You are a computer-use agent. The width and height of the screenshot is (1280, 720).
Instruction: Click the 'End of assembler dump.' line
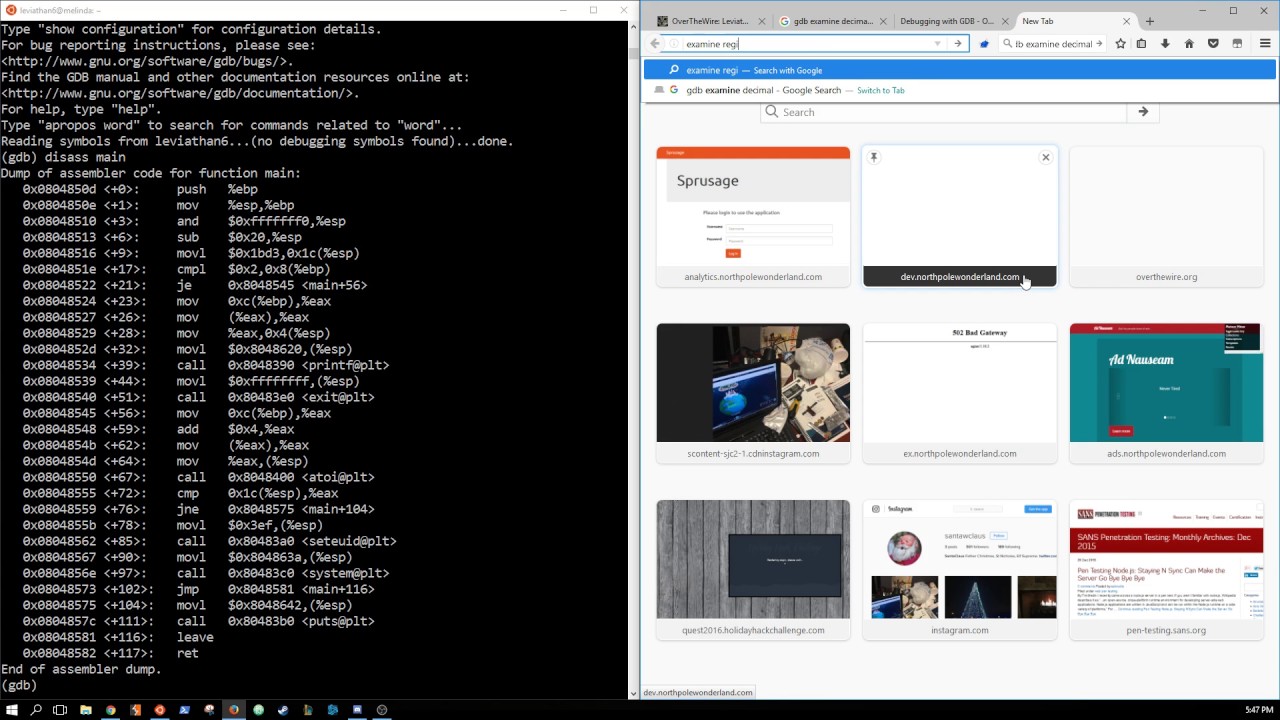(x=81, y=669)
